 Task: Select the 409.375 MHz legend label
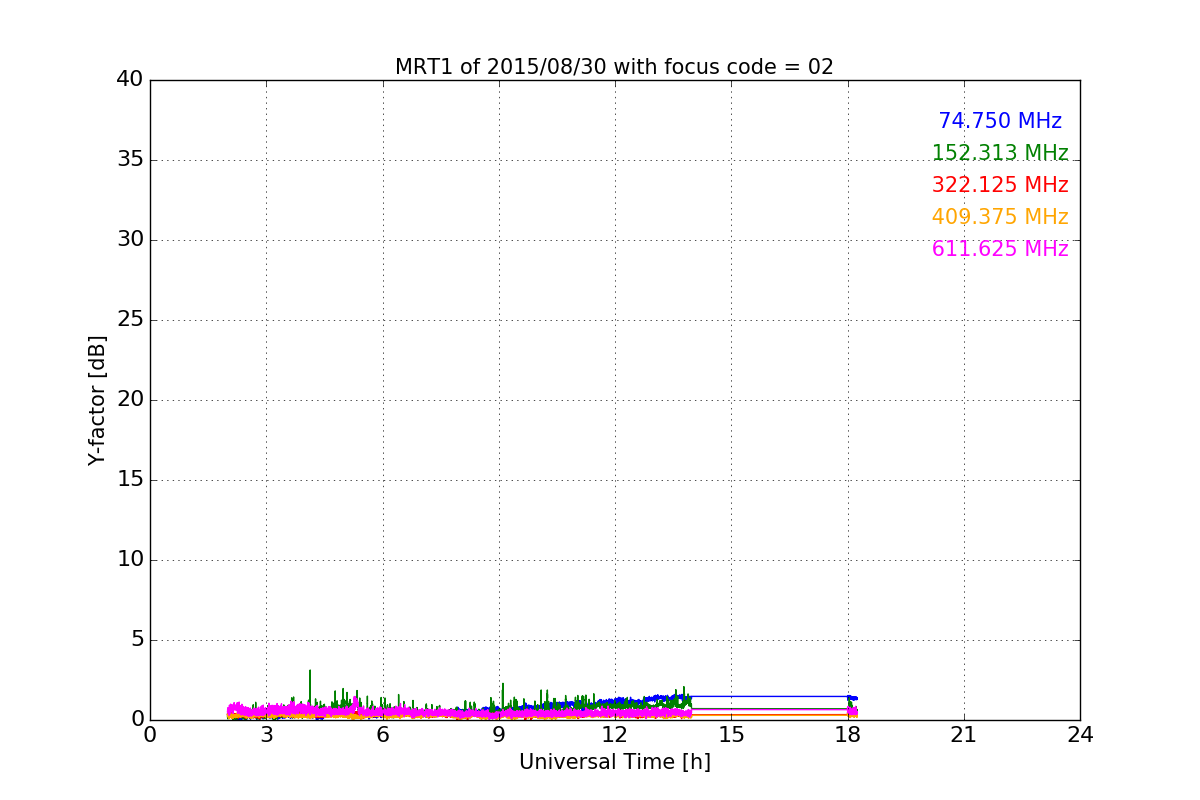tap(1000, 217)
